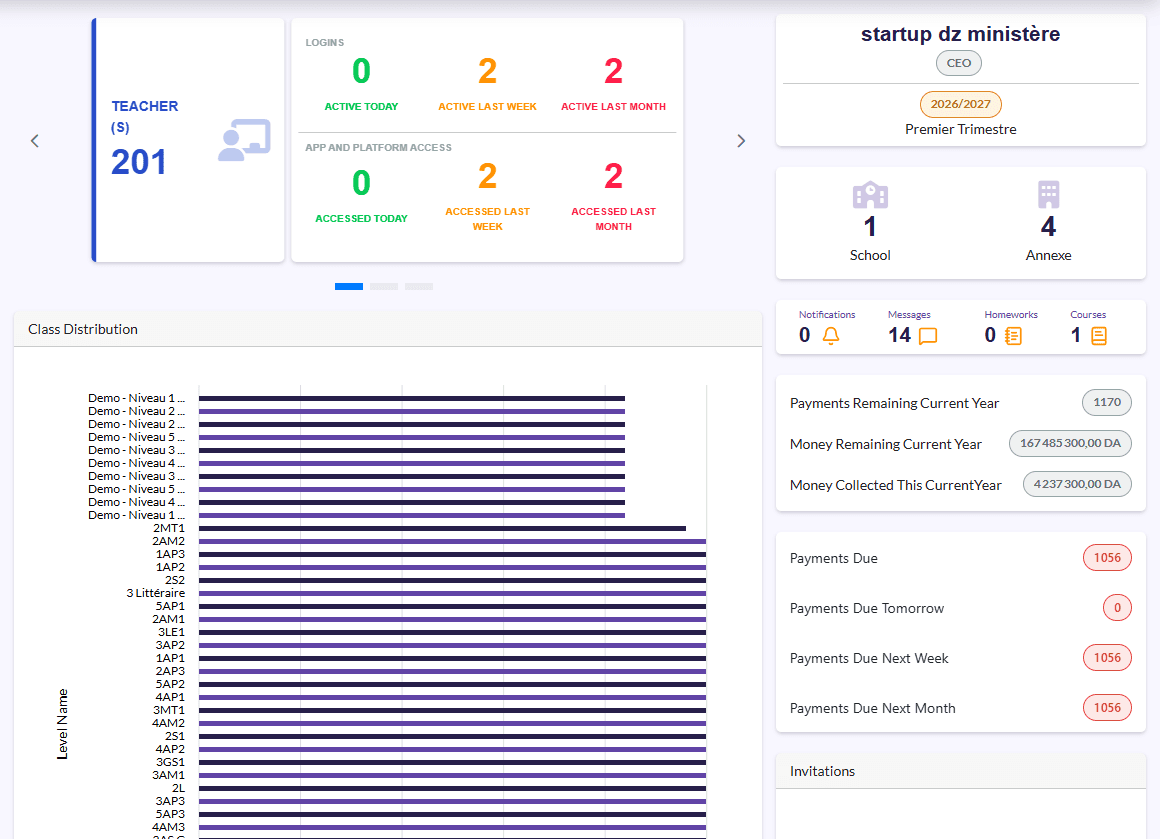This screenshot has height=839, width=1160.
Task: Click startup dz ministère title
Action: tap(960, 34)
